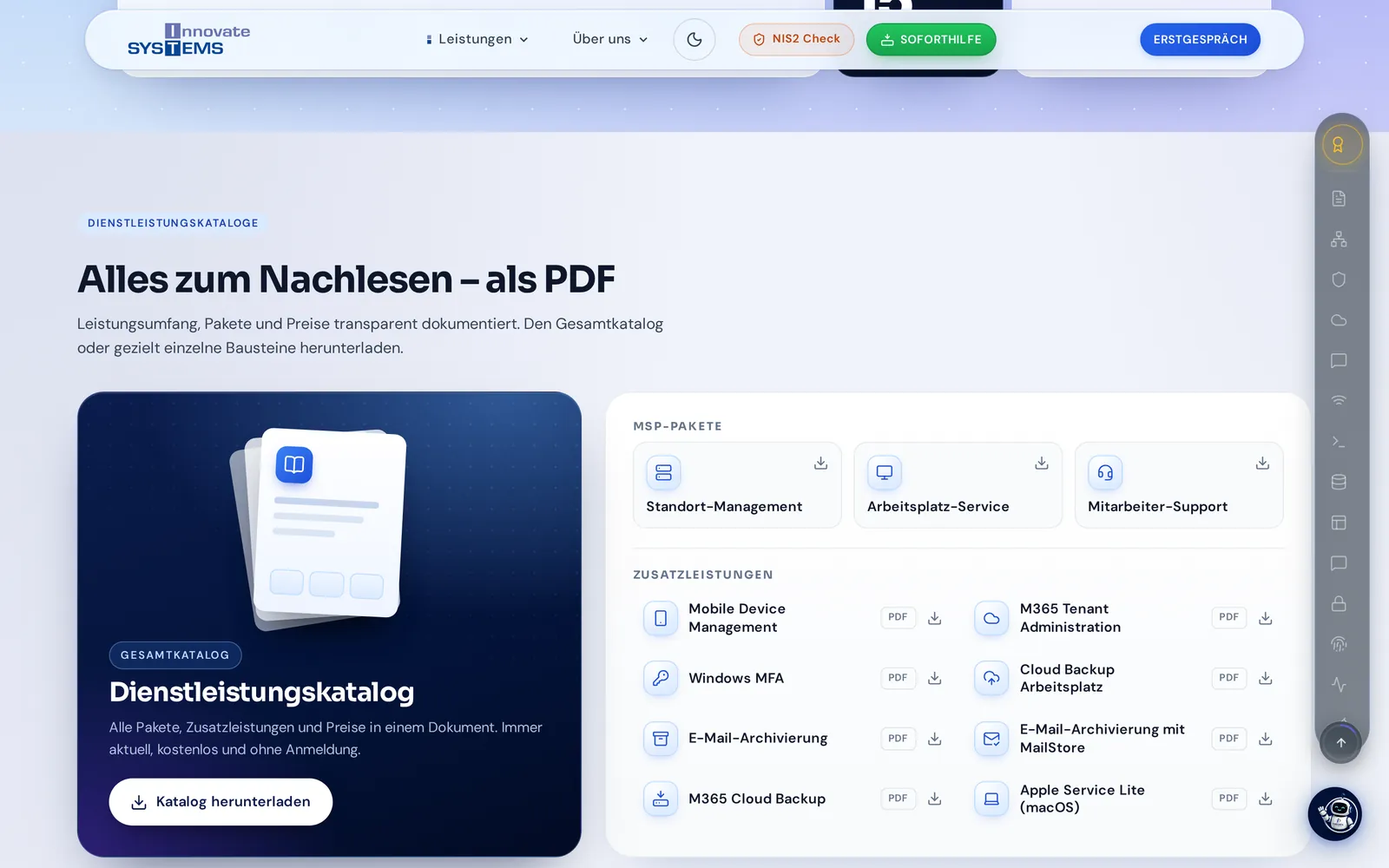
Task: Download the Mitarbeiter-Support package PDF
Action: [x=1262, y=463]
